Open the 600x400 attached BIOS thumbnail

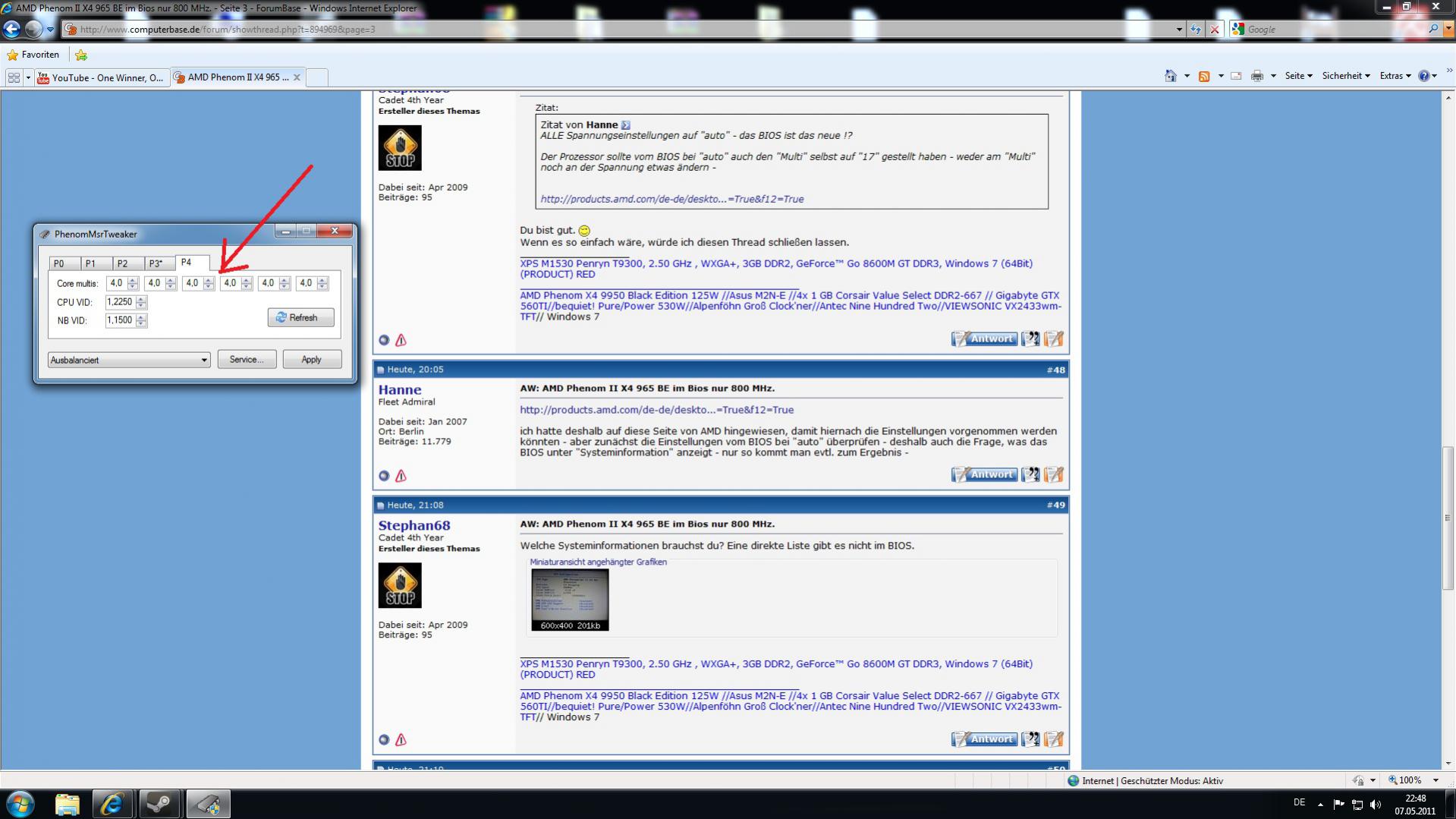click(x=570, y=599)
